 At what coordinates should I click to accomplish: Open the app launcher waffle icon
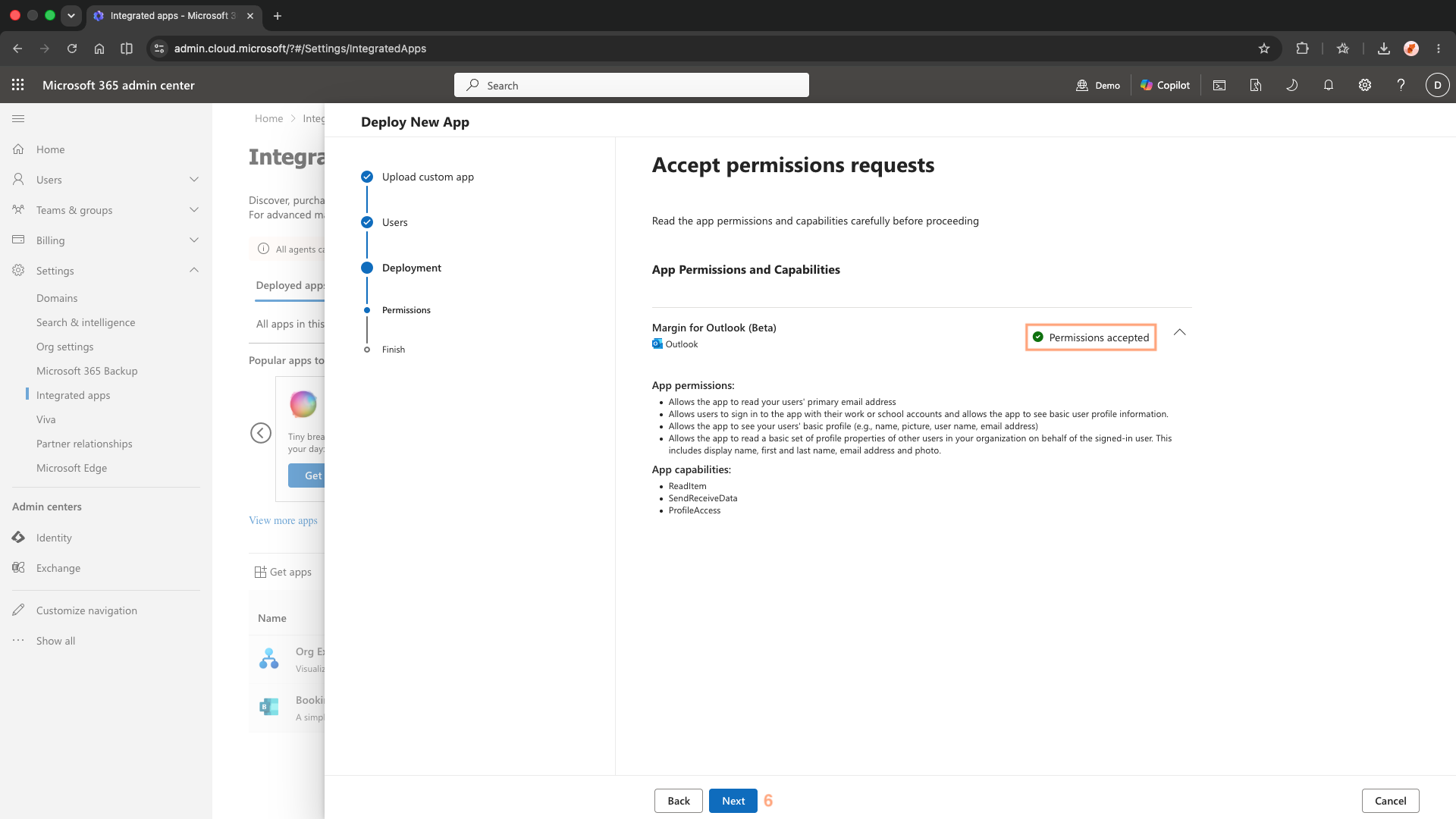click(18, 85)
